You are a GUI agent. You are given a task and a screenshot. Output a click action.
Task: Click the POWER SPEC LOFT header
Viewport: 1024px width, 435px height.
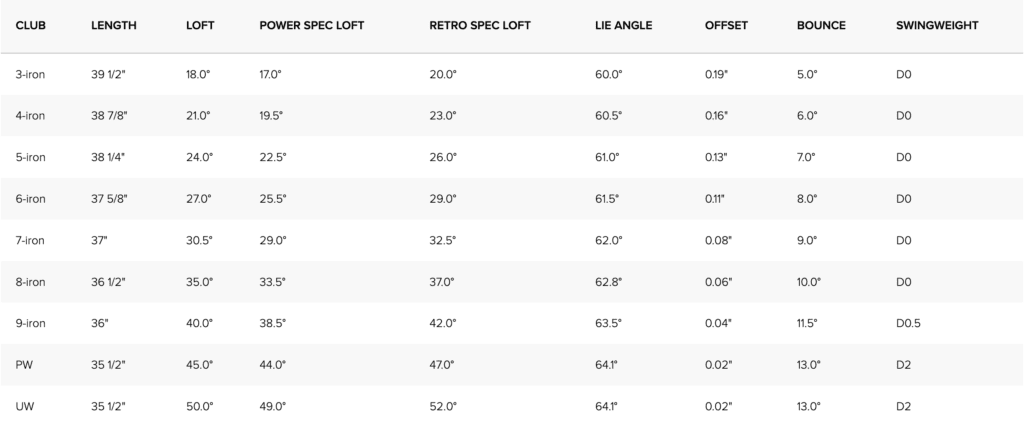[x=312, y=25]
